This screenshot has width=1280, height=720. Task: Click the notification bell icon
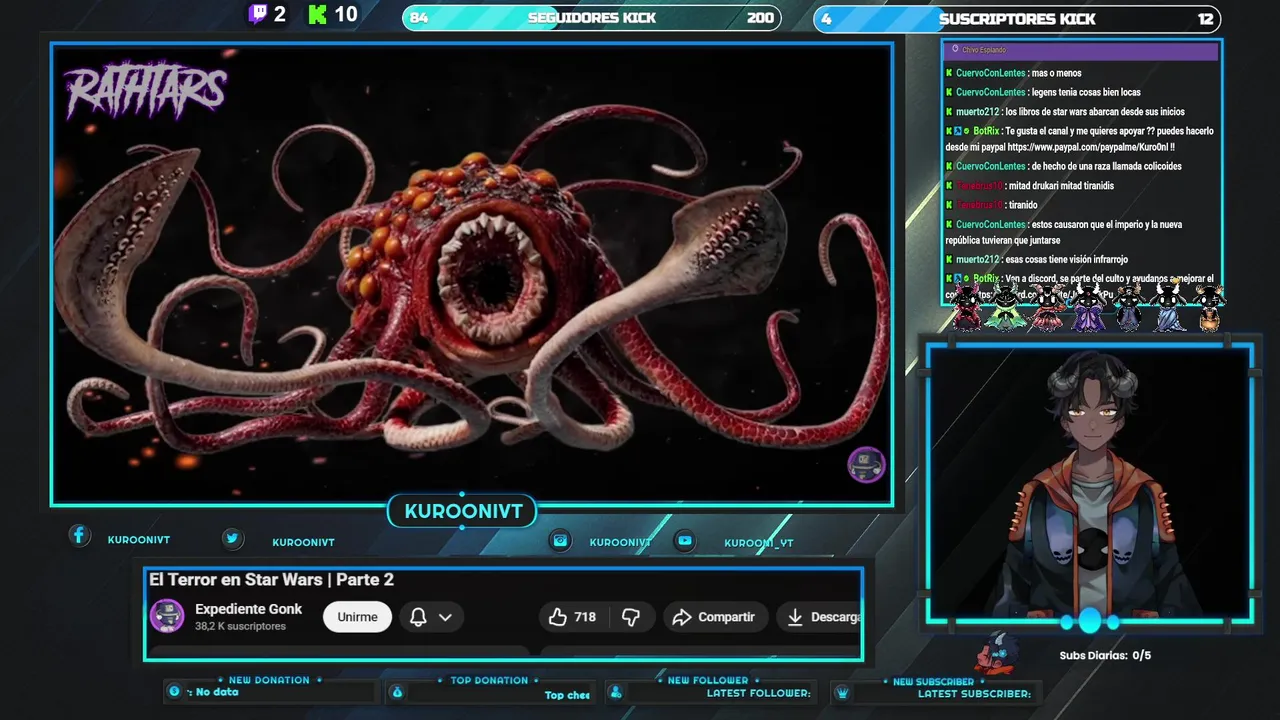click(x=418, y=617)
